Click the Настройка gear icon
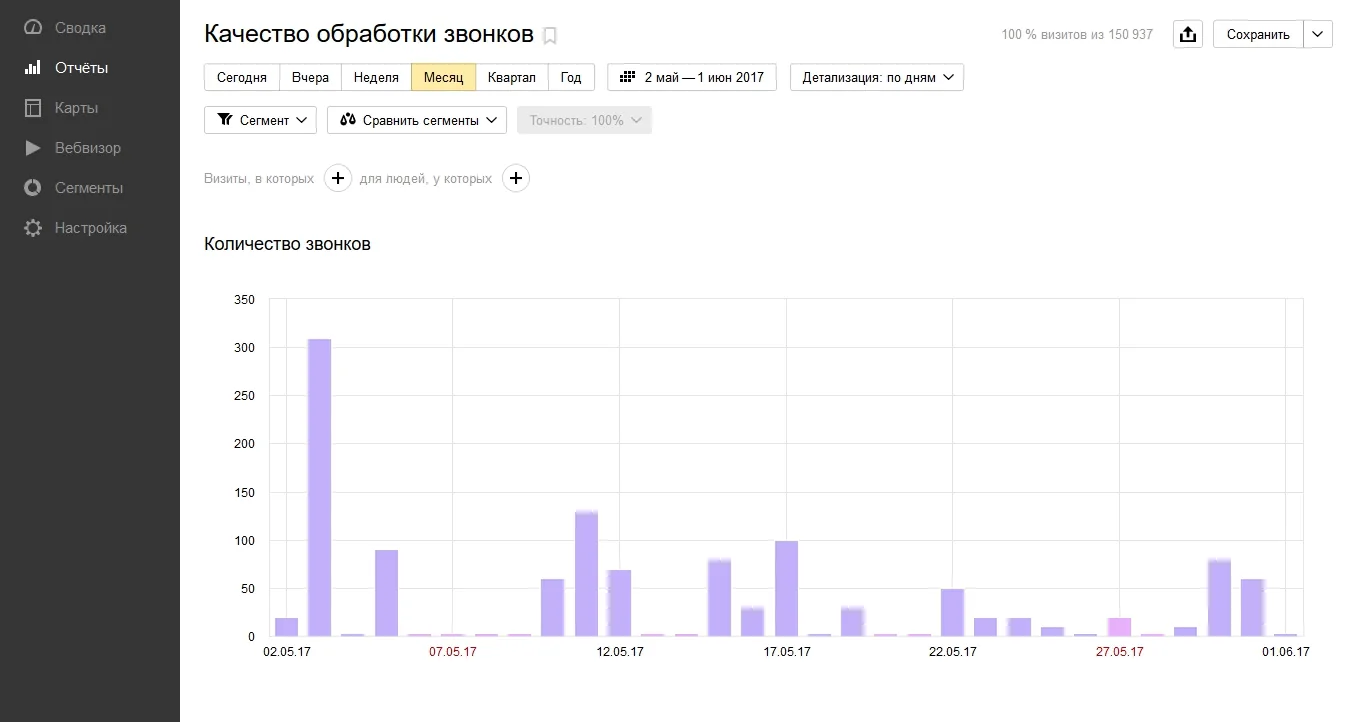The image size is (1353, 722). (33, 228)
